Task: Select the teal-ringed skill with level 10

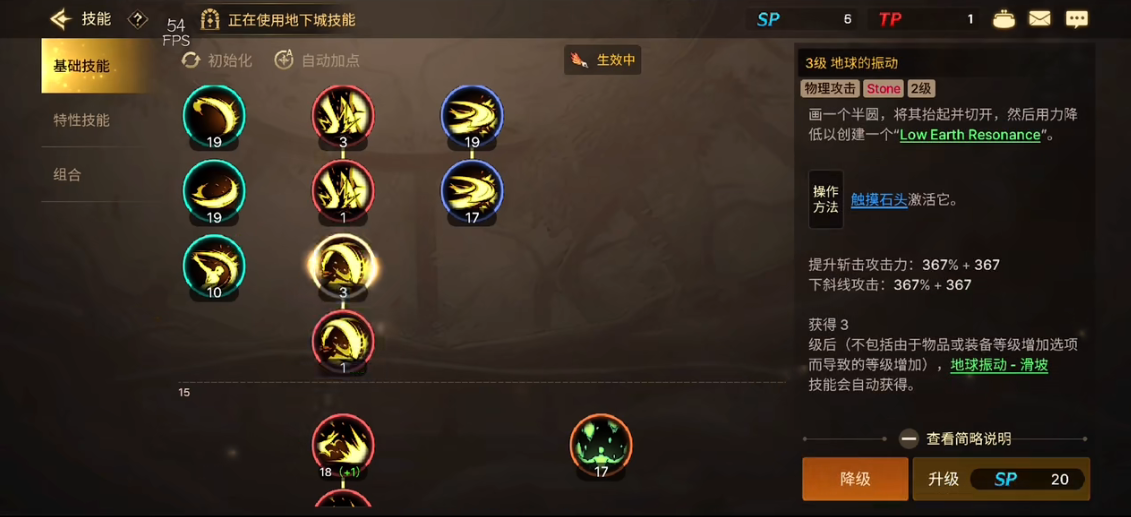Action: point(214,266)
